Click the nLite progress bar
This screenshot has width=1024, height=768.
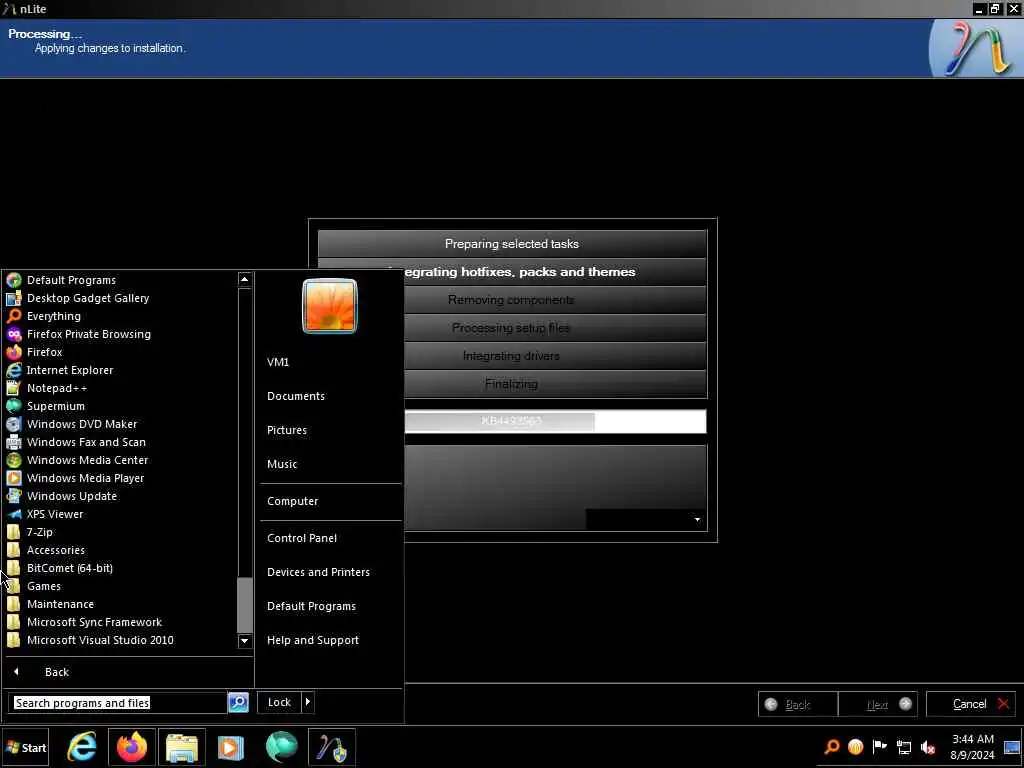555,421
